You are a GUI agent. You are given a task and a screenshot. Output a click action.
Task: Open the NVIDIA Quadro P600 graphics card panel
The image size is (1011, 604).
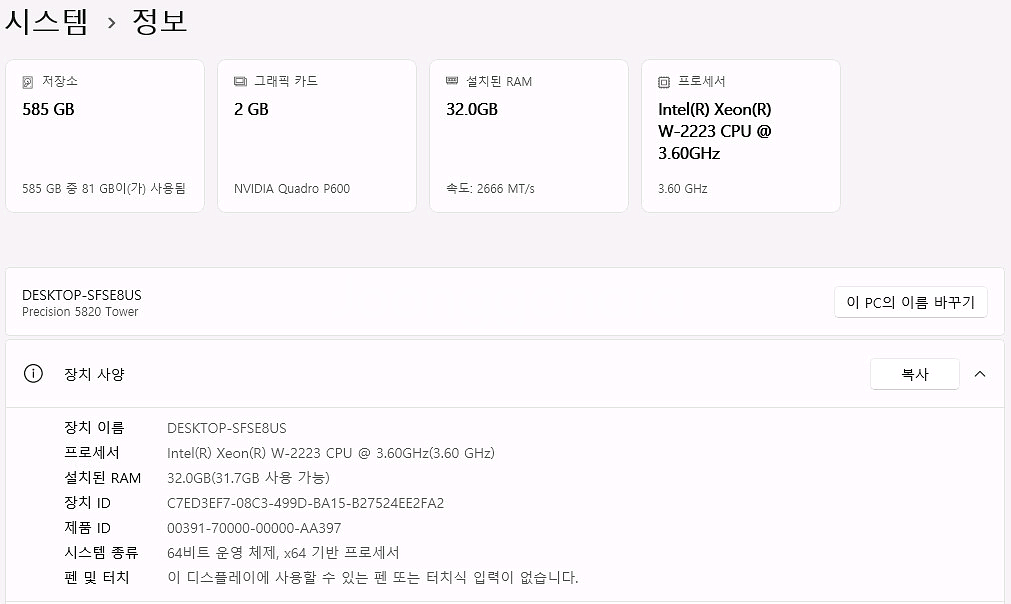316,135
